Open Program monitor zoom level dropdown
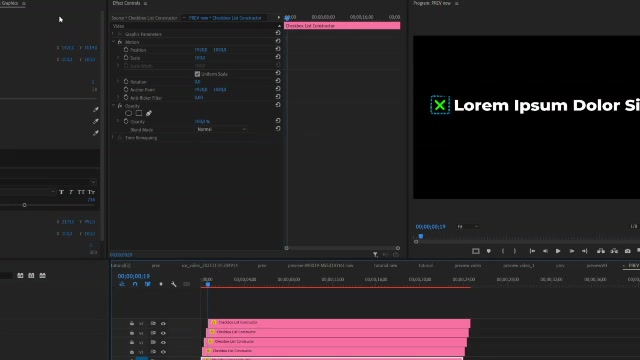The width and height of the screenshot is (640, 360). [x=467, y=226]
